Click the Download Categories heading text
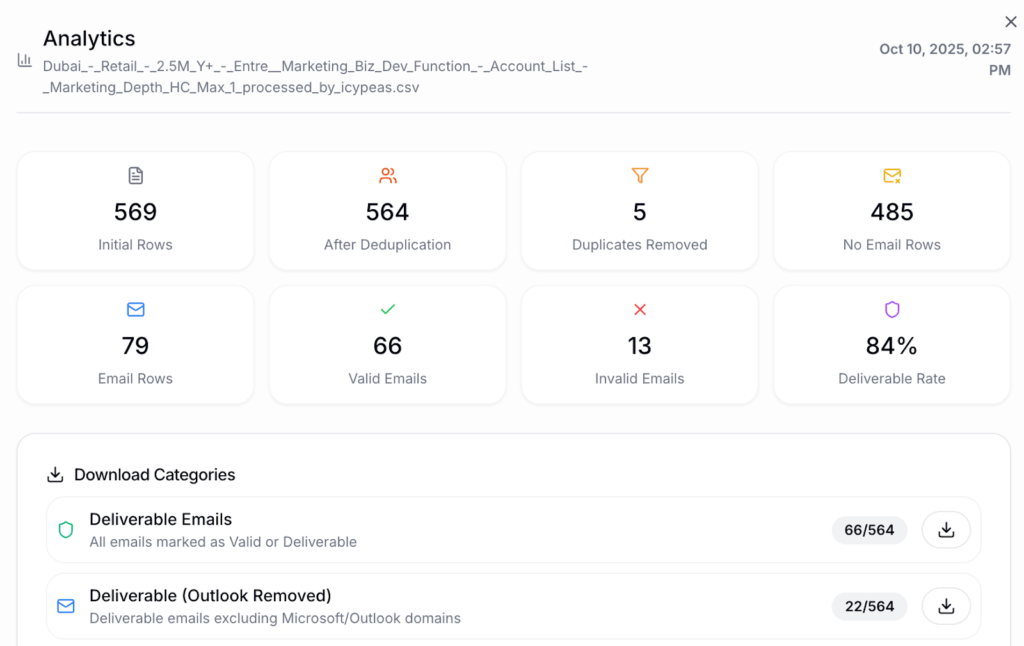This screenshot has height=646, width=1024. coord(155,475)
